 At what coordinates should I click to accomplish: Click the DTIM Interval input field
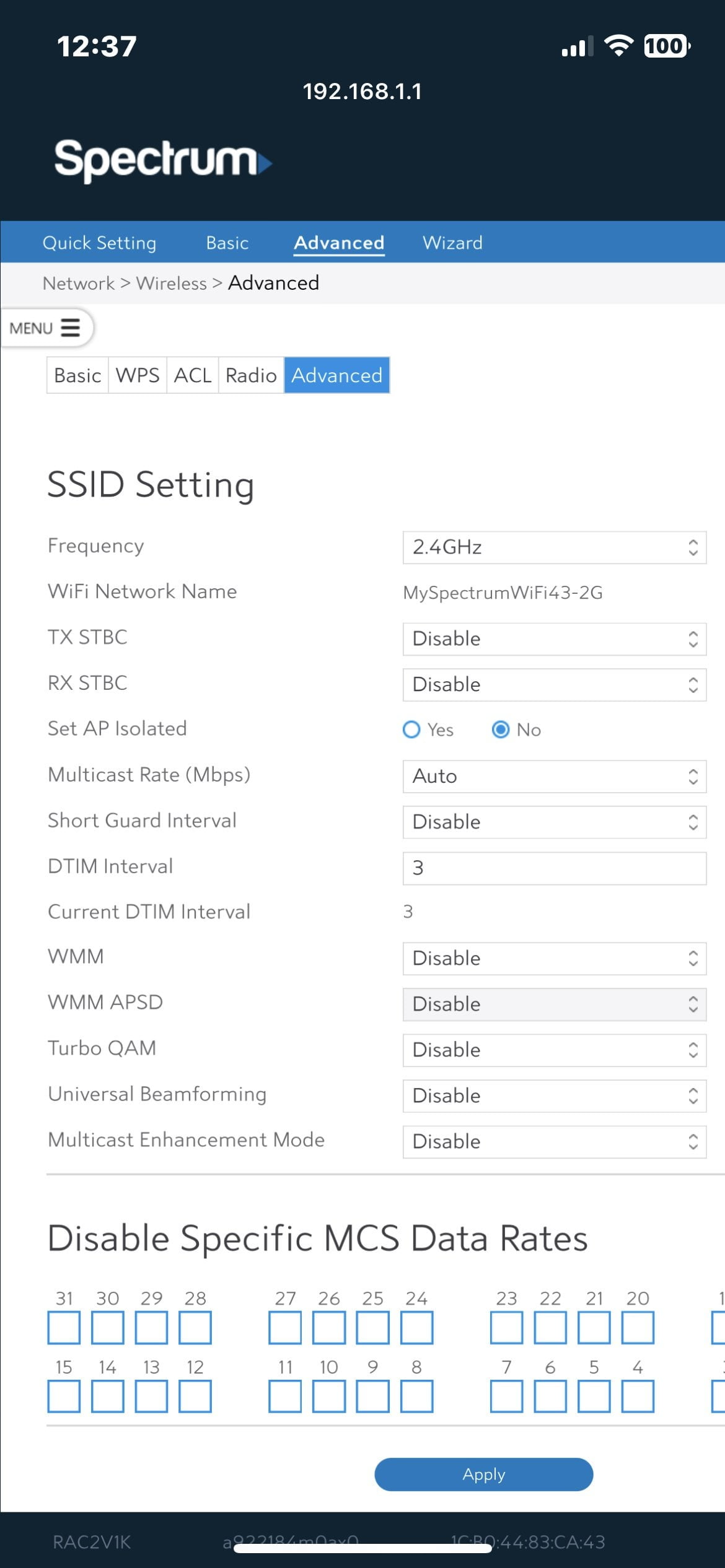pos(554,868)
